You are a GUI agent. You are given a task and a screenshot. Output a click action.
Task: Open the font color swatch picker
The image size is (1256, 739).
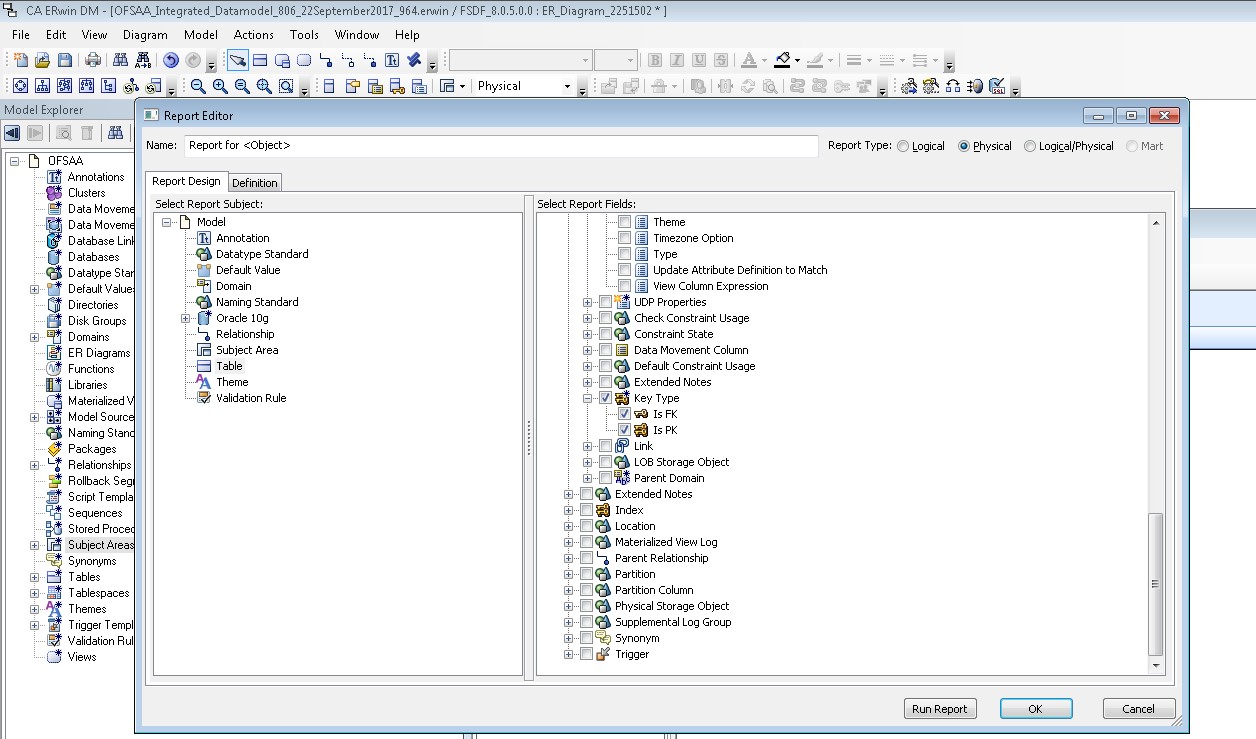[764, 60]
